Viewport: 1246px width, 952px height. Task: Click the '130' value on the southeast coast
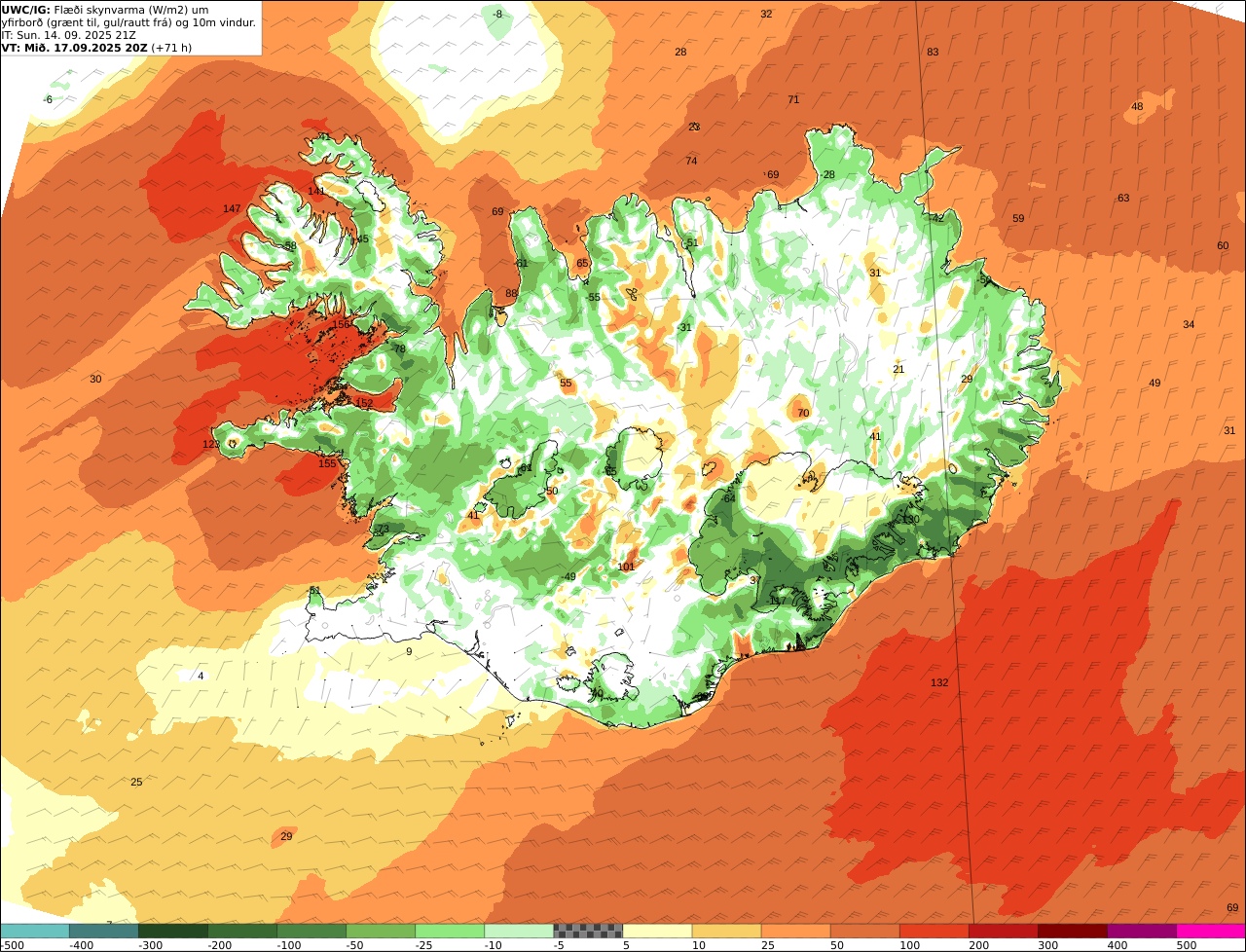tap(910, 521)
